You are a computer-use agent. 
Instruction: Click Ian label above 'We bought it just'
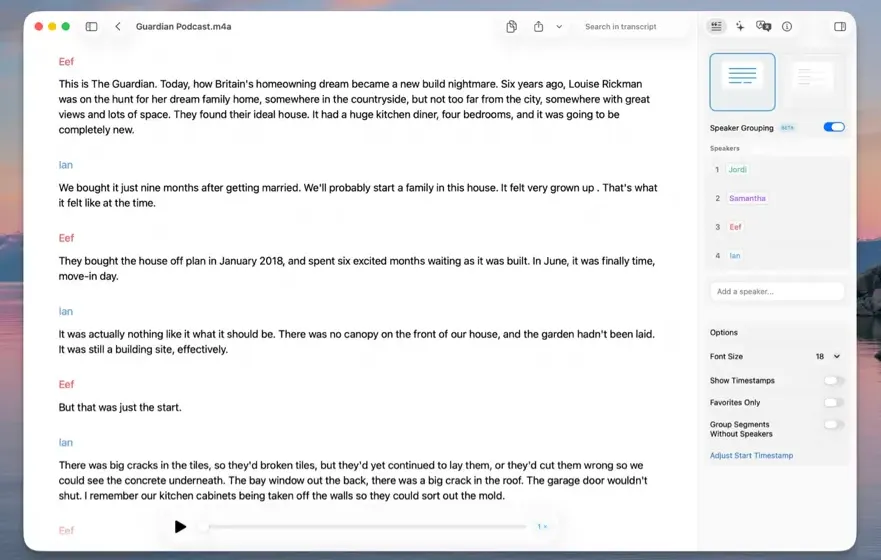coord(66,165)
